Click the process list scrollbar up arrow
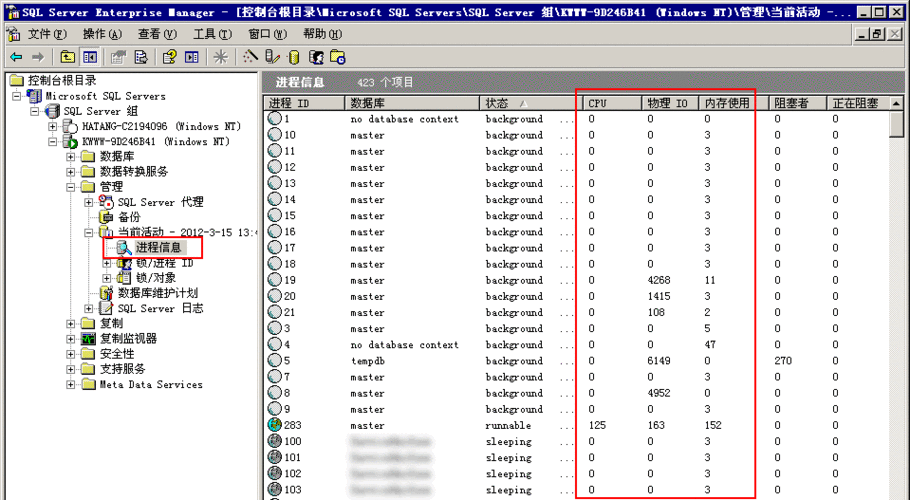This screenshot has width=910, height=500. pyautogui.click(x=897, y=103)
